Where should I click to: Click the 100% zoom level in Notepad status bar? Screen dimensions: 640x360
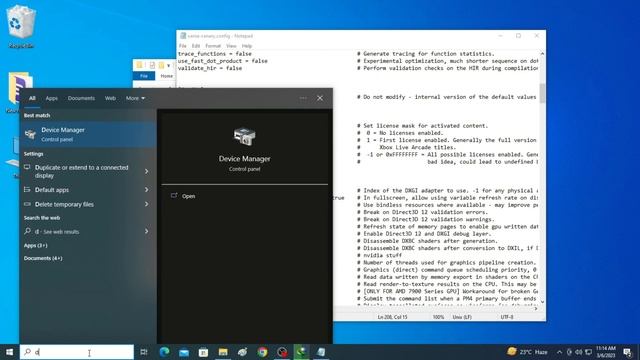(x=438, y=317)
